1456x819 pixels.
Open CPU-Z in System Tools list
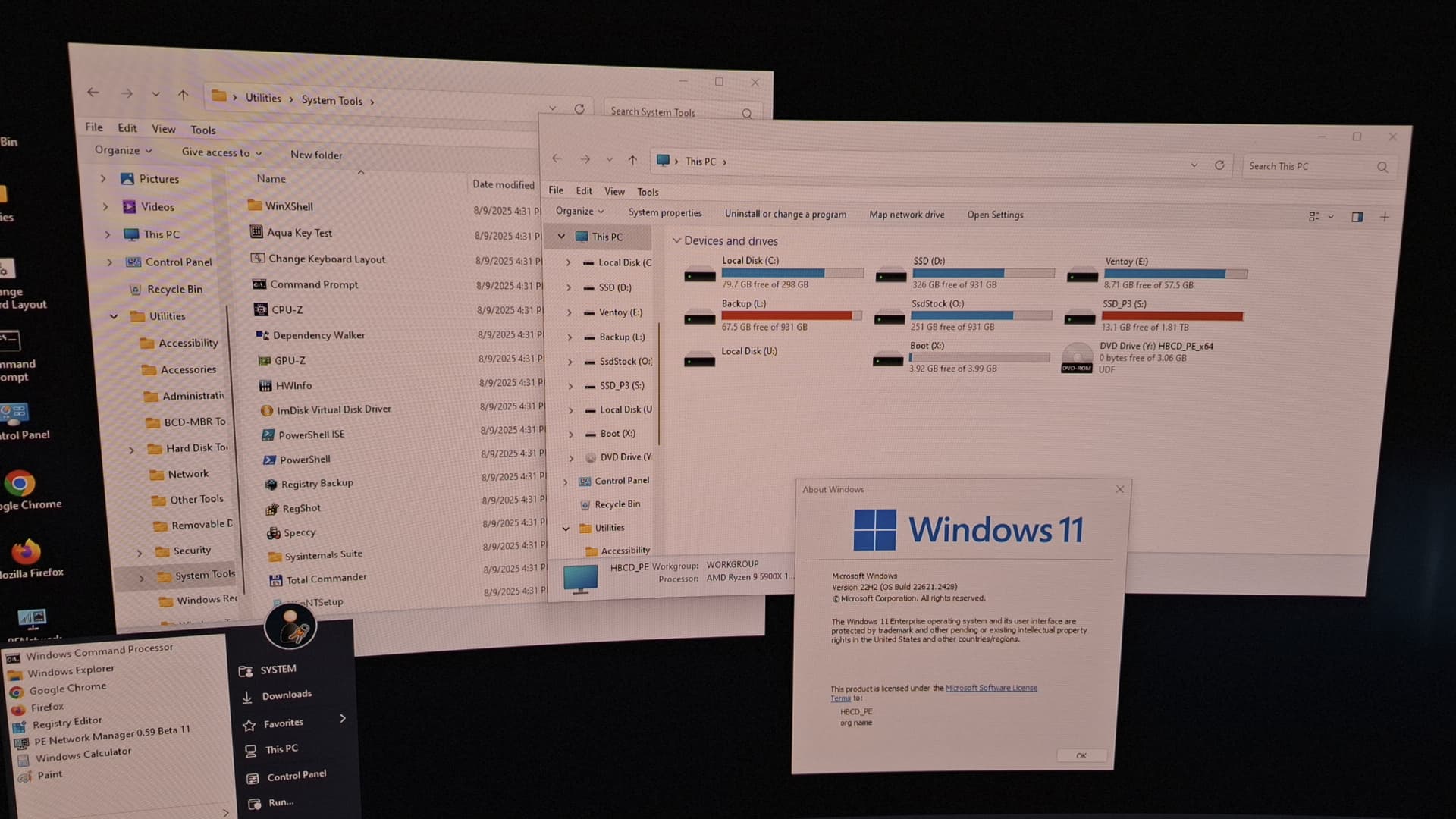[287, 309]
